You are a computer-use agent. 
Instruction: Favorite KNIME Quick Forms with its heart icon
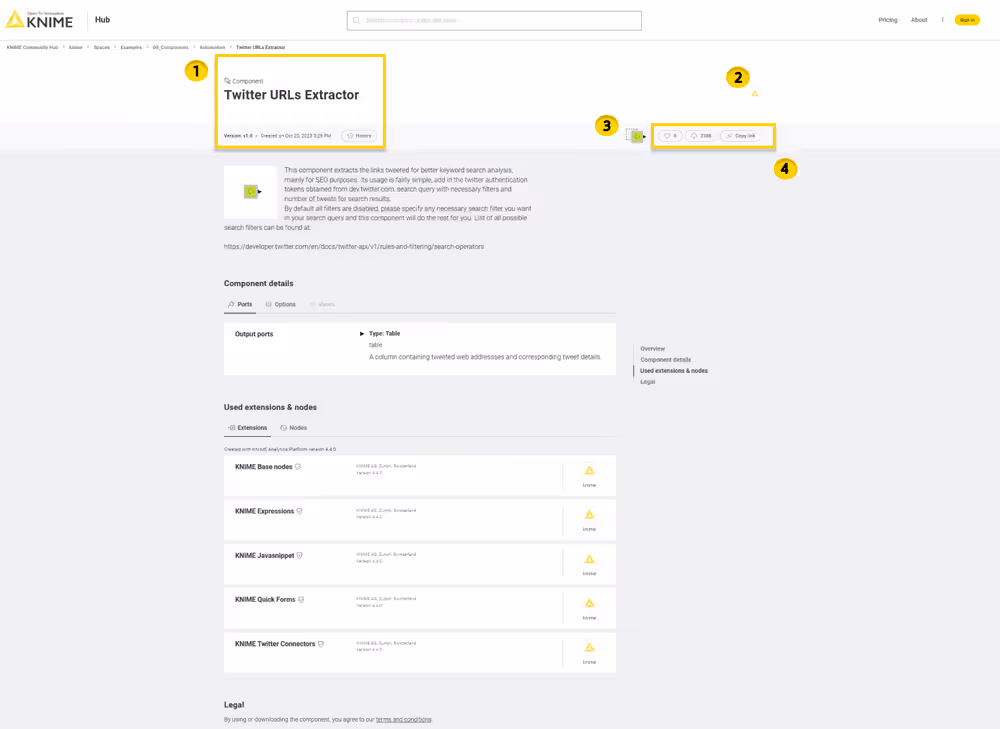coord(300,598)
